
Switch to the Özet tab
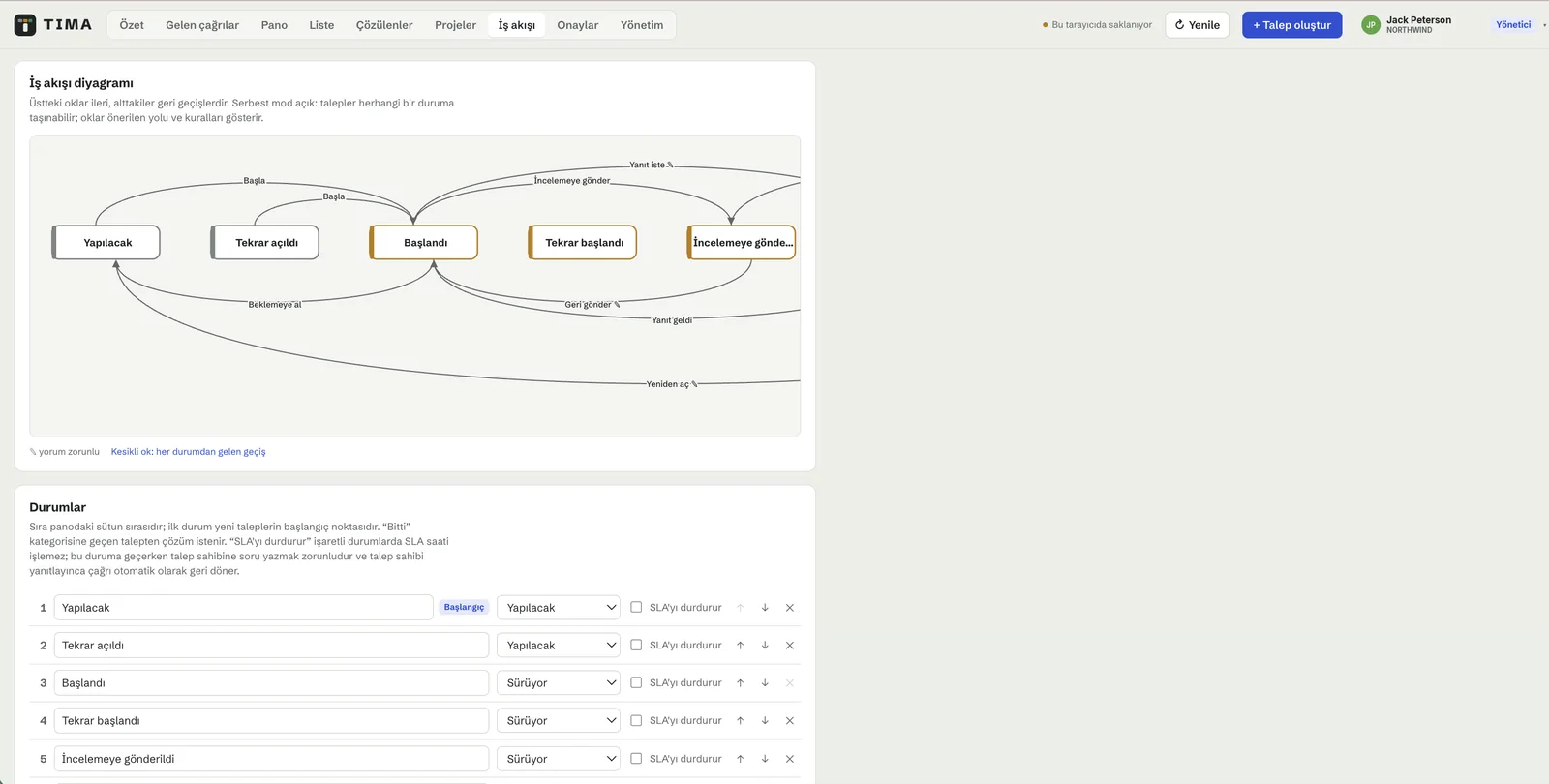click(x=132, y=25)
